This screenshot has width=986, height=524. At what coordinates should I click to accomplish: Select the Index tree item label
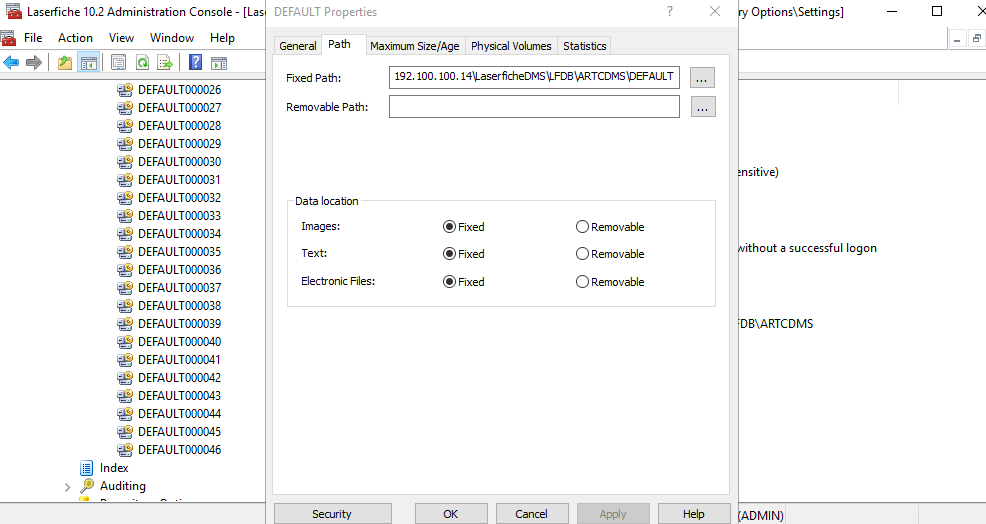click(114, 468)
